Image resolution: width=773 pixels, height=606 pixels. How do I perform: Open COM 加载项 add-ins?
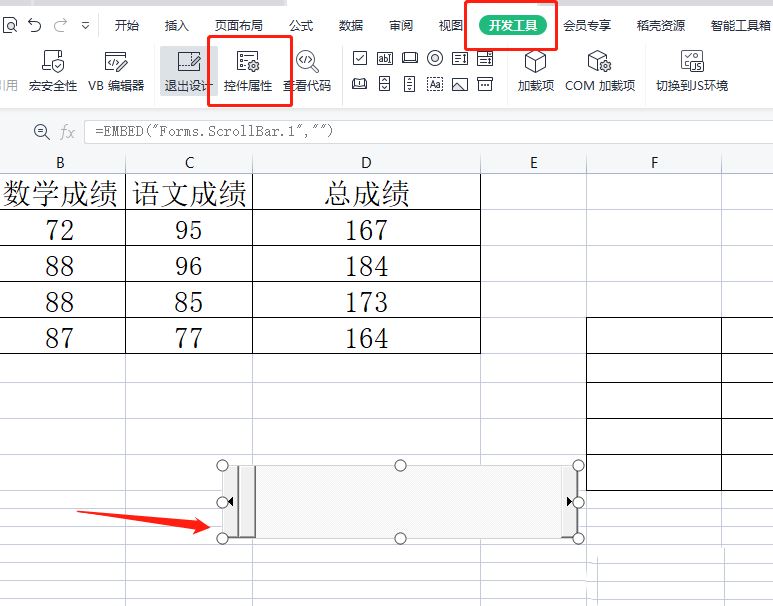(x=600, y=71)
